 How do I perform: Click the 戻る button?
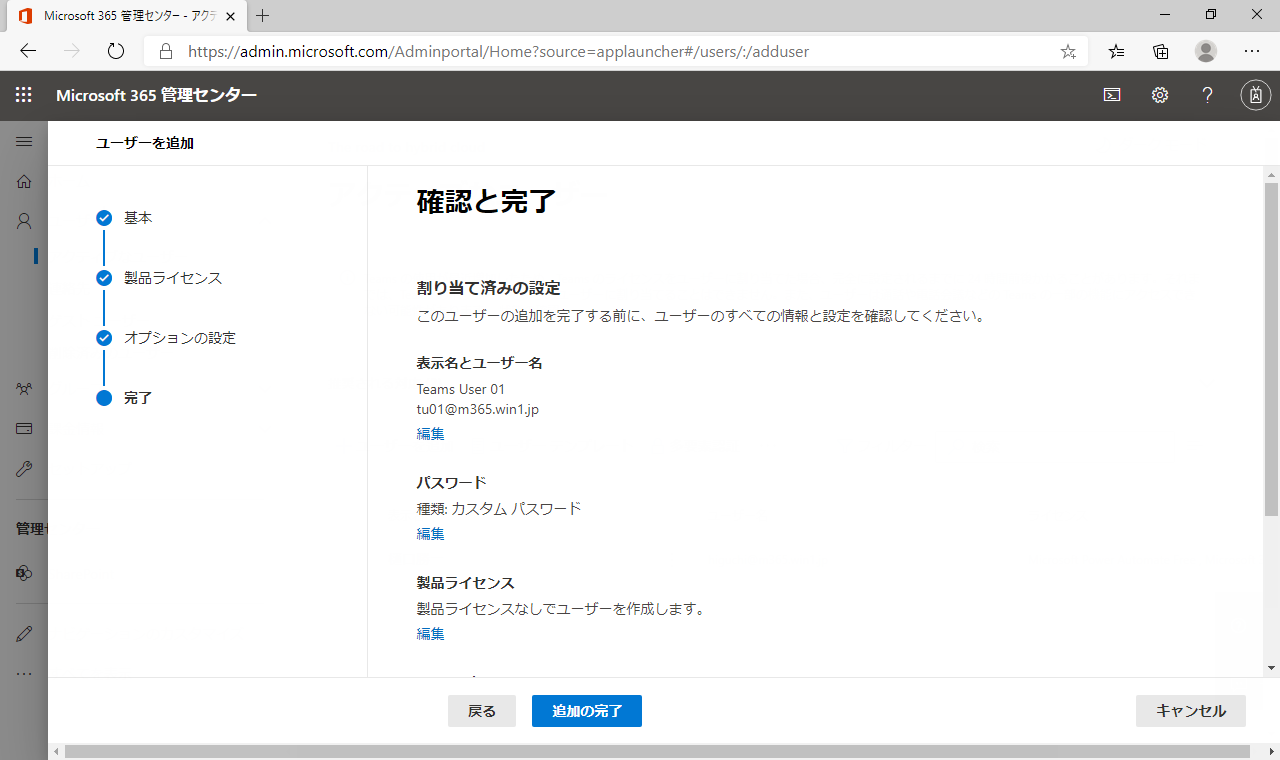(x=482, y=711)
